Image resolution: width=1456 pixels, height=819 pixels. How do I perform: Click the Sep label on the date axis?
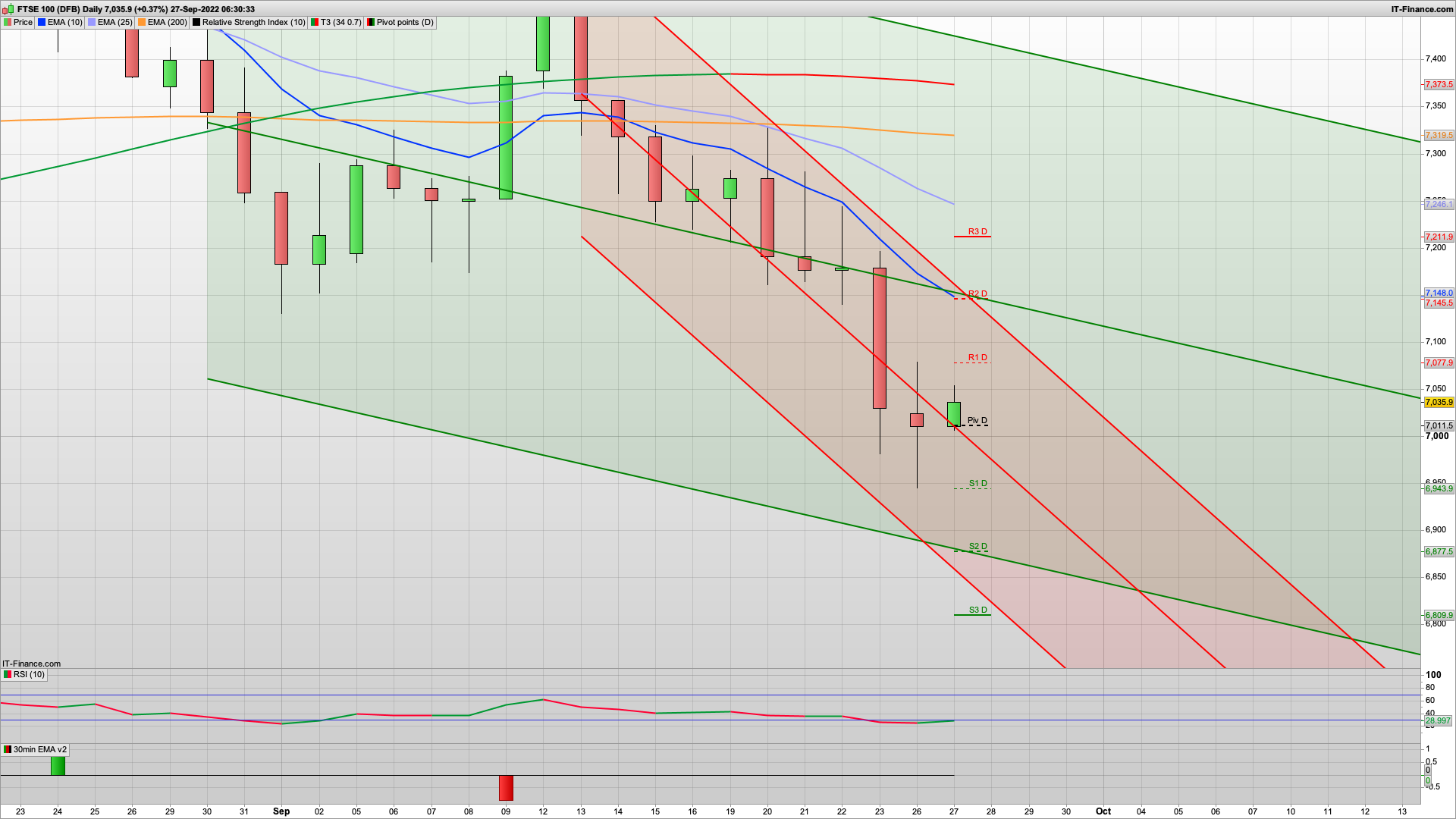click(x=281, y=811)
